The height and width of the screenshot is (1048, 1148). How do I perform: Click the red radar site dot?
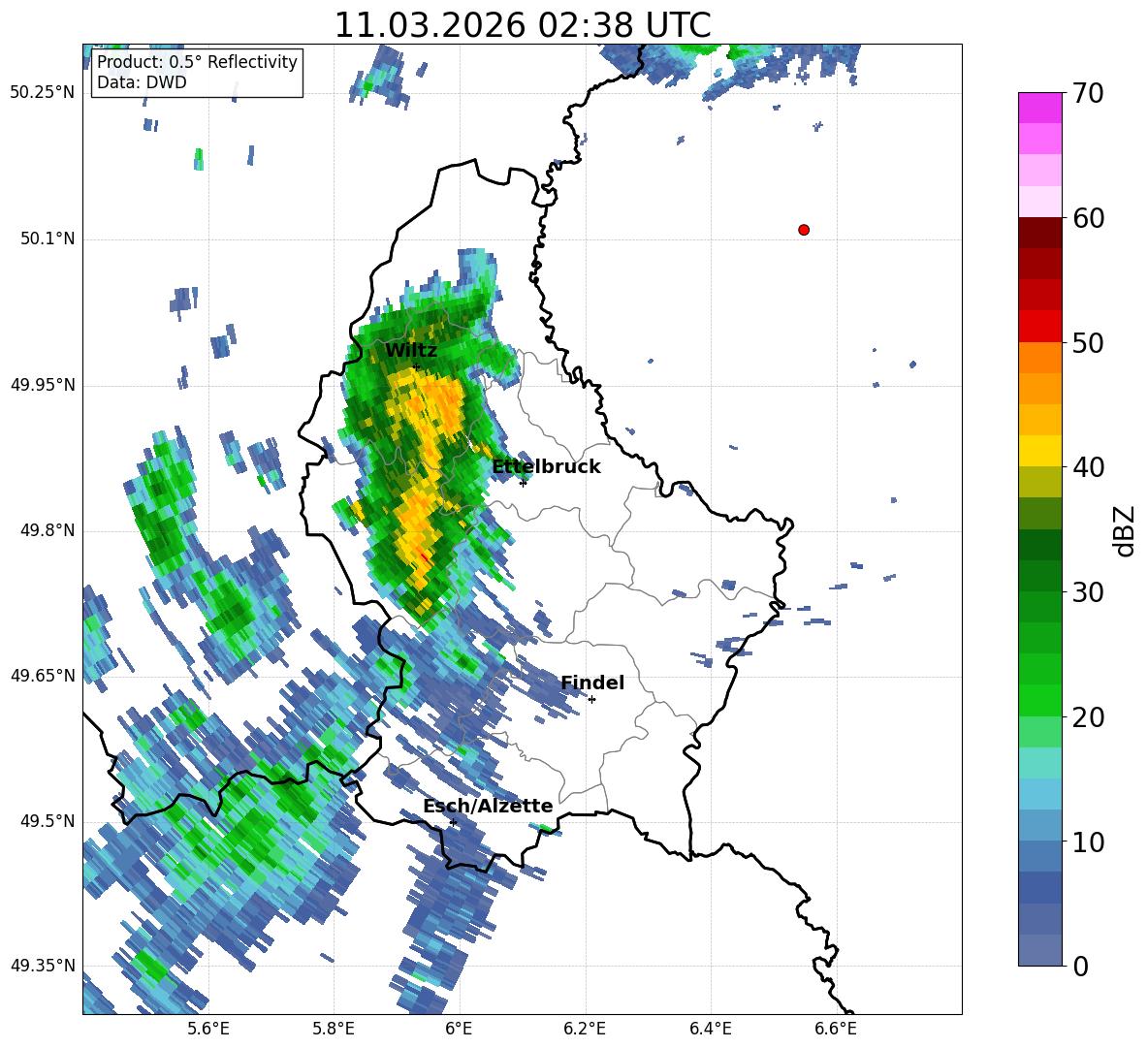pyautogui.click(x=804, y=230)
